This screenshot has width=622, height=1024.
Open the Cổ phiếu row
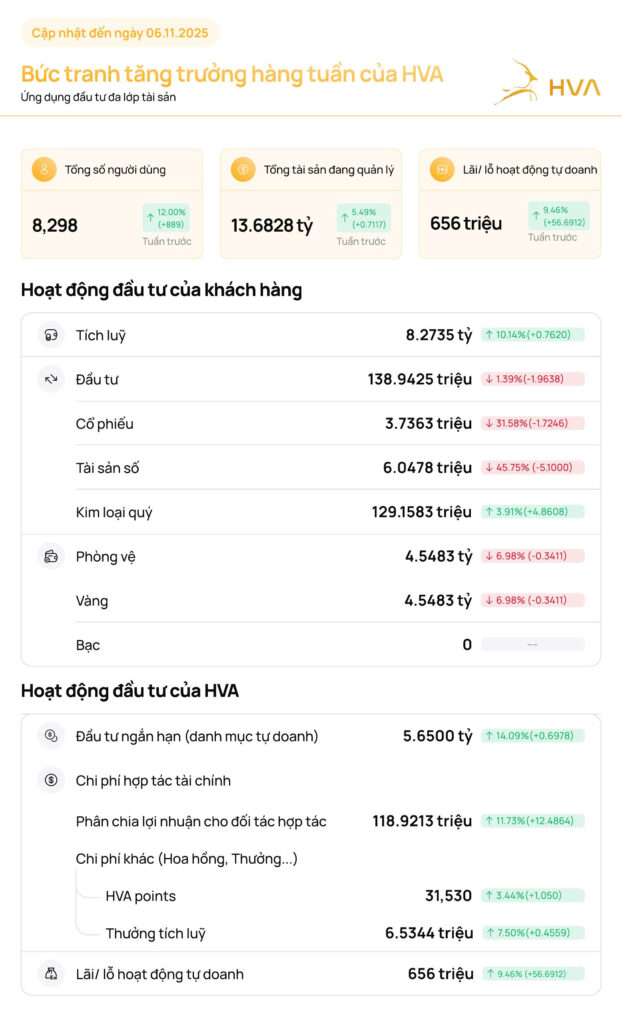pos(104,424)
